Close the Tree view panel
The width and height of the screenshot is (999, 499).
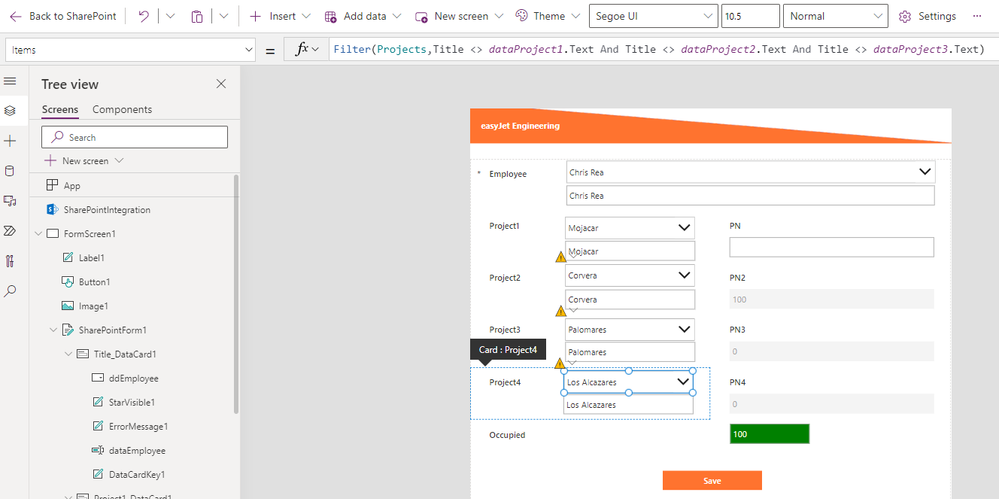coord(221,83)
